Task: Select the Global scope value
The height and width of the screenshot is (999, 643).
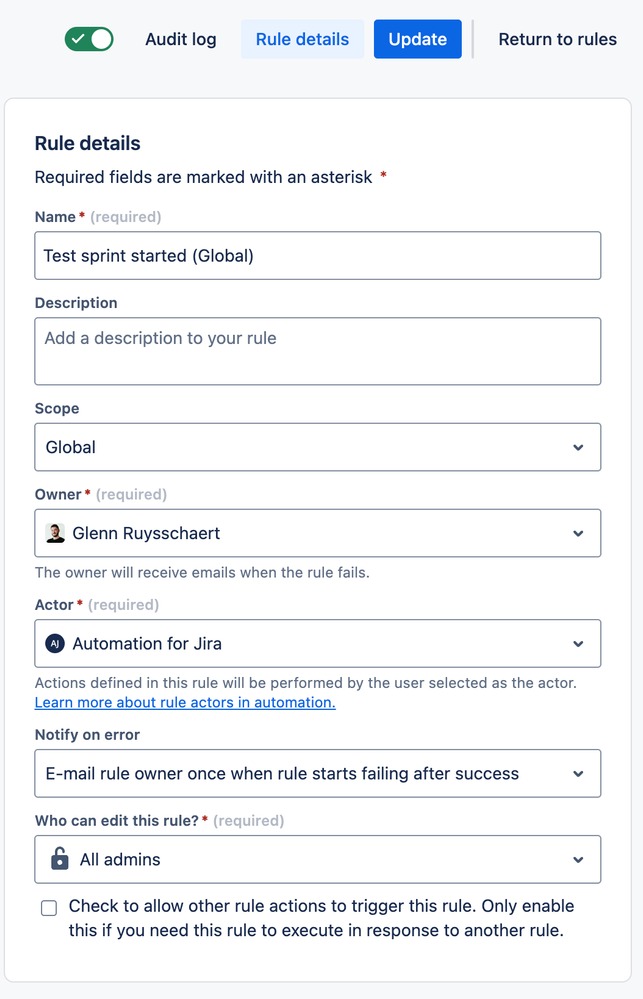Action: (72, 447)
